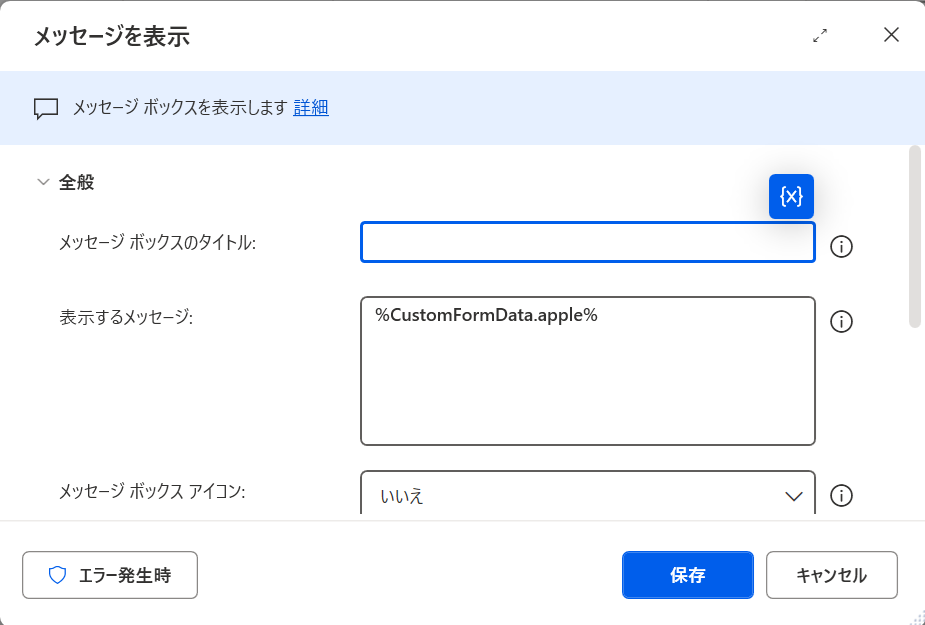Focus the message box title input field

coord(587,242)
